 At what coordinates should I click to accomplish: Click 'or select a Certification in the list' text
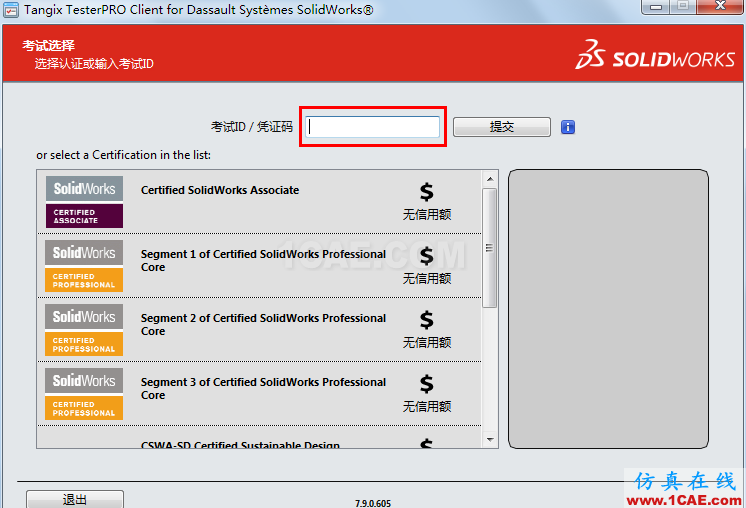coord(123,155)
